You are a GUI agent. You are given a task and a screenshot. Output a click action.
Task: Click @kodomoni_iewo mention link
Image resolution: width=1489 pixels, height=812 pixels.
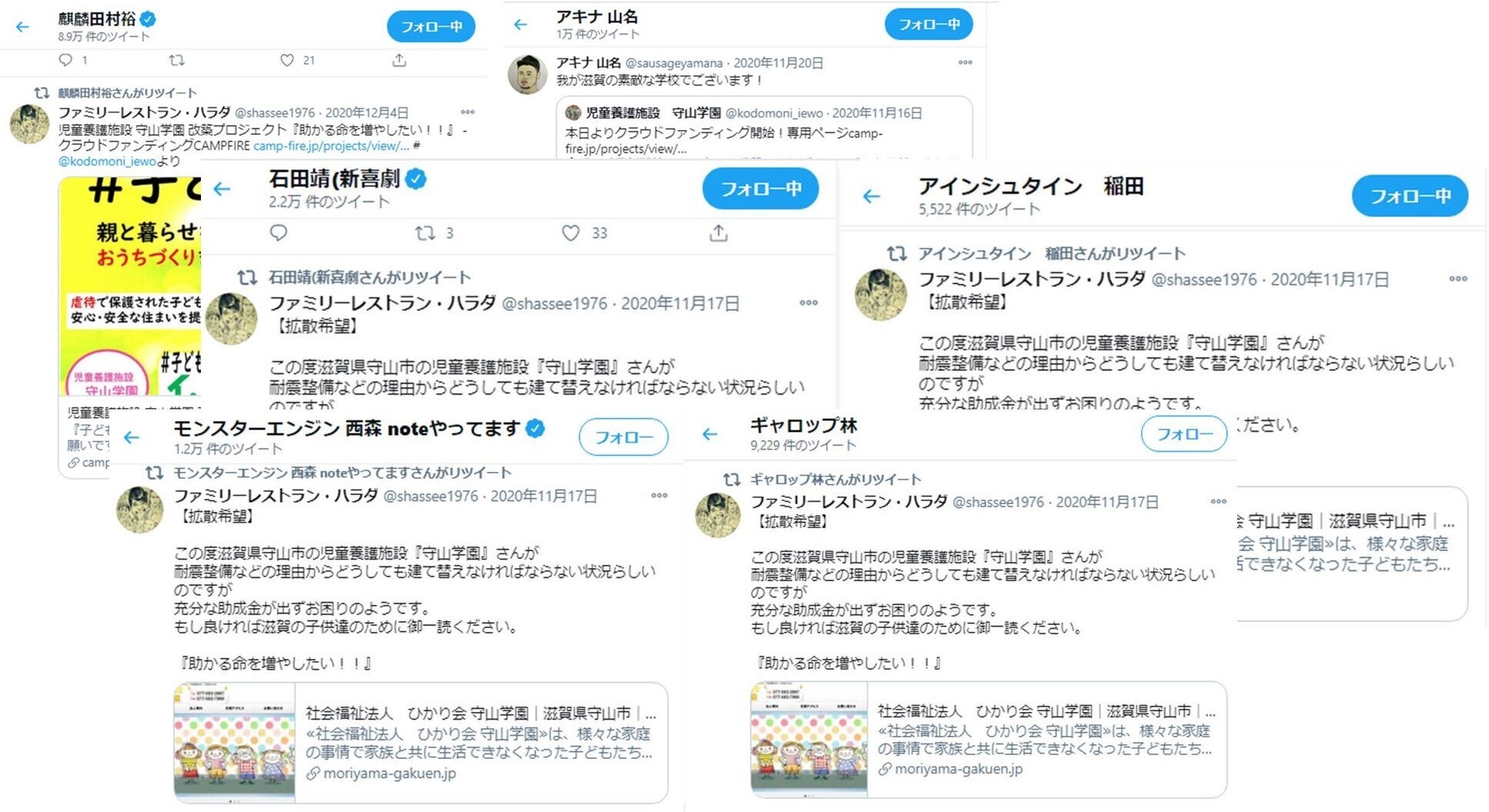click(x=107, y=161)
